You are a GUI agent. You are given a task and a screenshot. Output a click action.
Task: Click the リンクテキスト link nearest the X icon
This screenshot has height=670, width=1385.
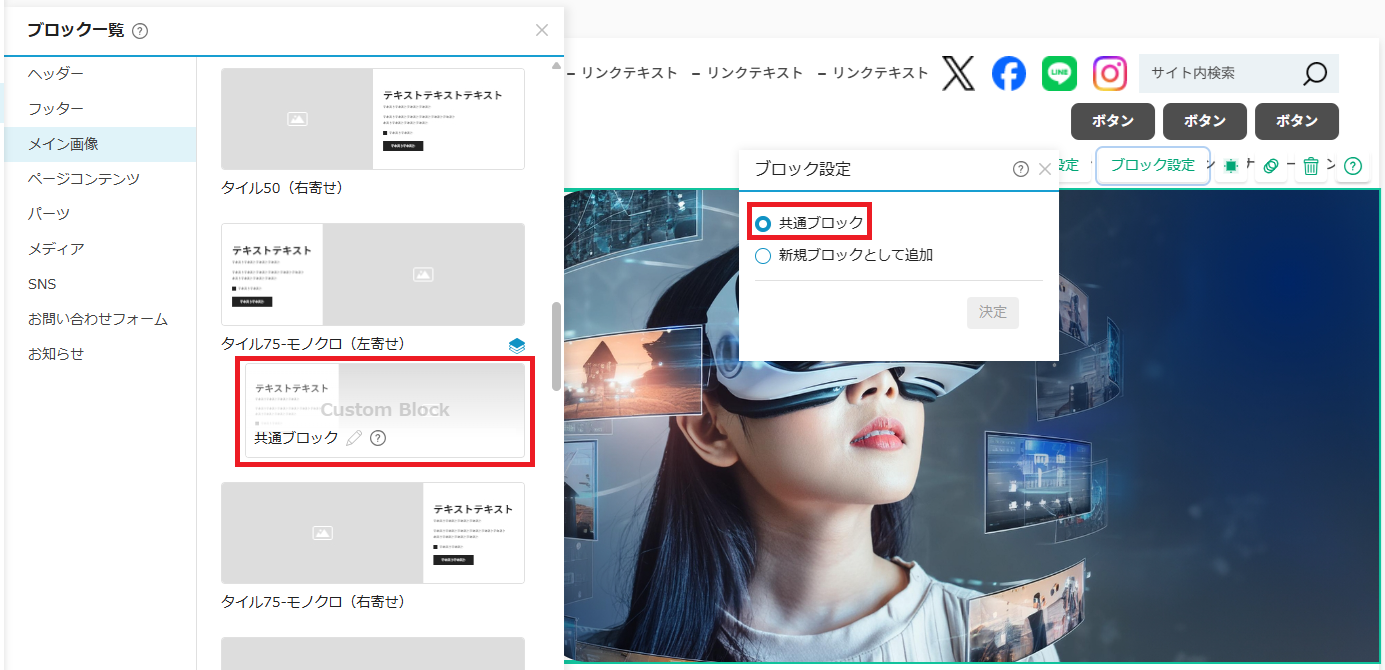pos(880,73)
